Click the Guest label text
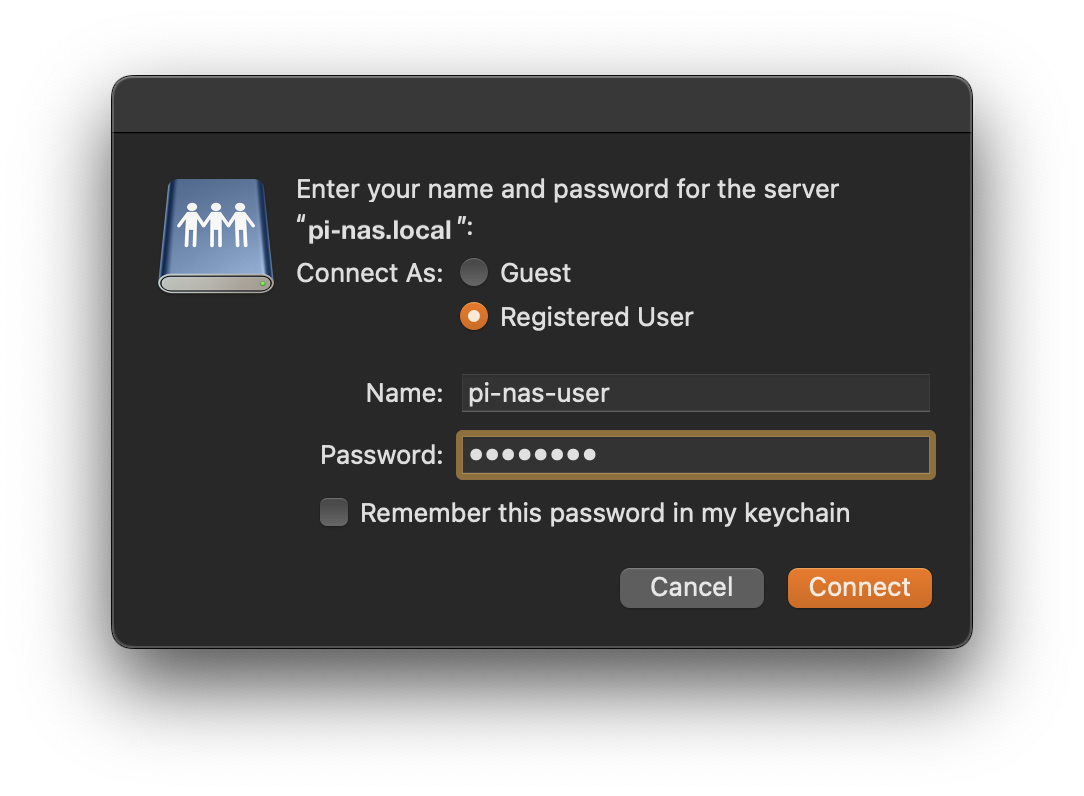1084x796 pixels. [535, 272]
